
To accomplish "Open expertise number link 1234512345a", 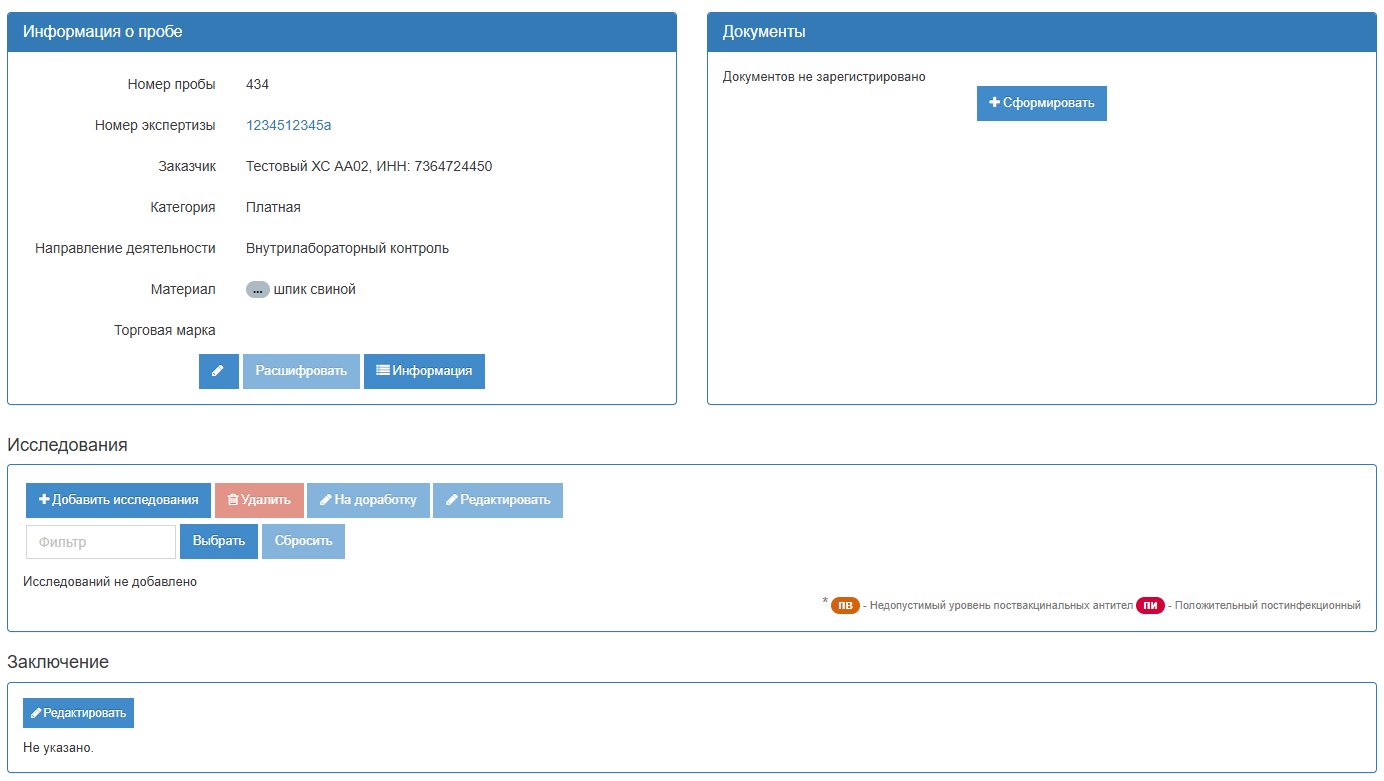I will pos(288,125).
